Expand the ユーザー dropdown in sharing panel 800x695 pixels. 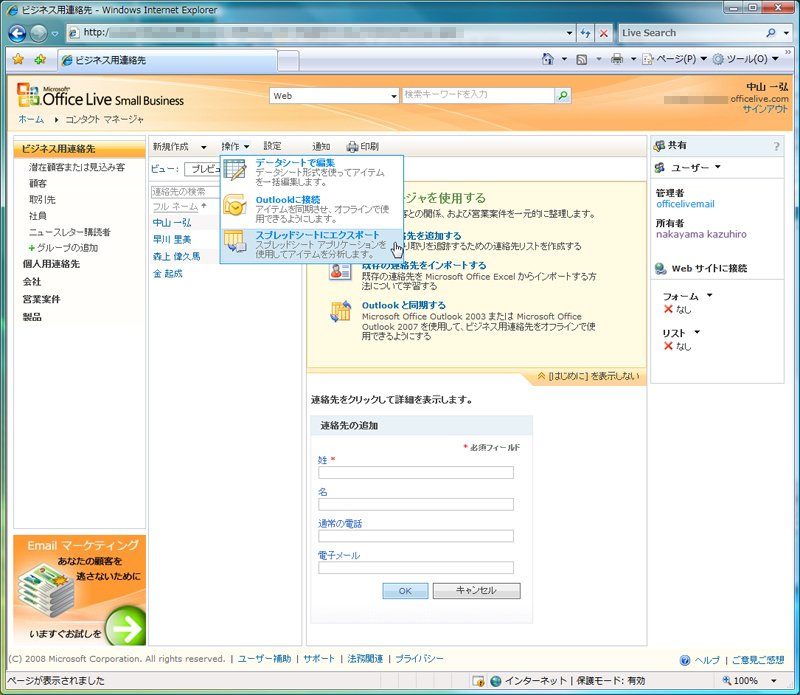click(717, 167)
